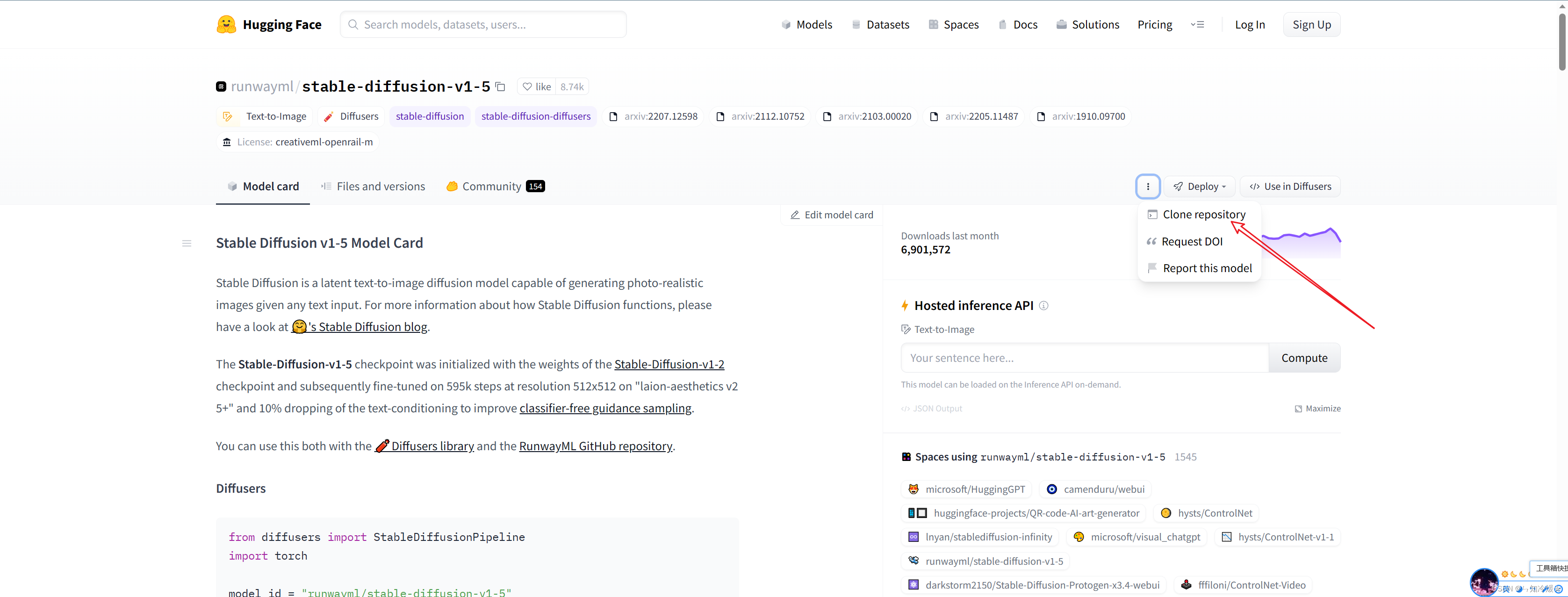Open the additional navigation menu icon
This screenshot has width=1568, height=597.
coord(1197,24)
